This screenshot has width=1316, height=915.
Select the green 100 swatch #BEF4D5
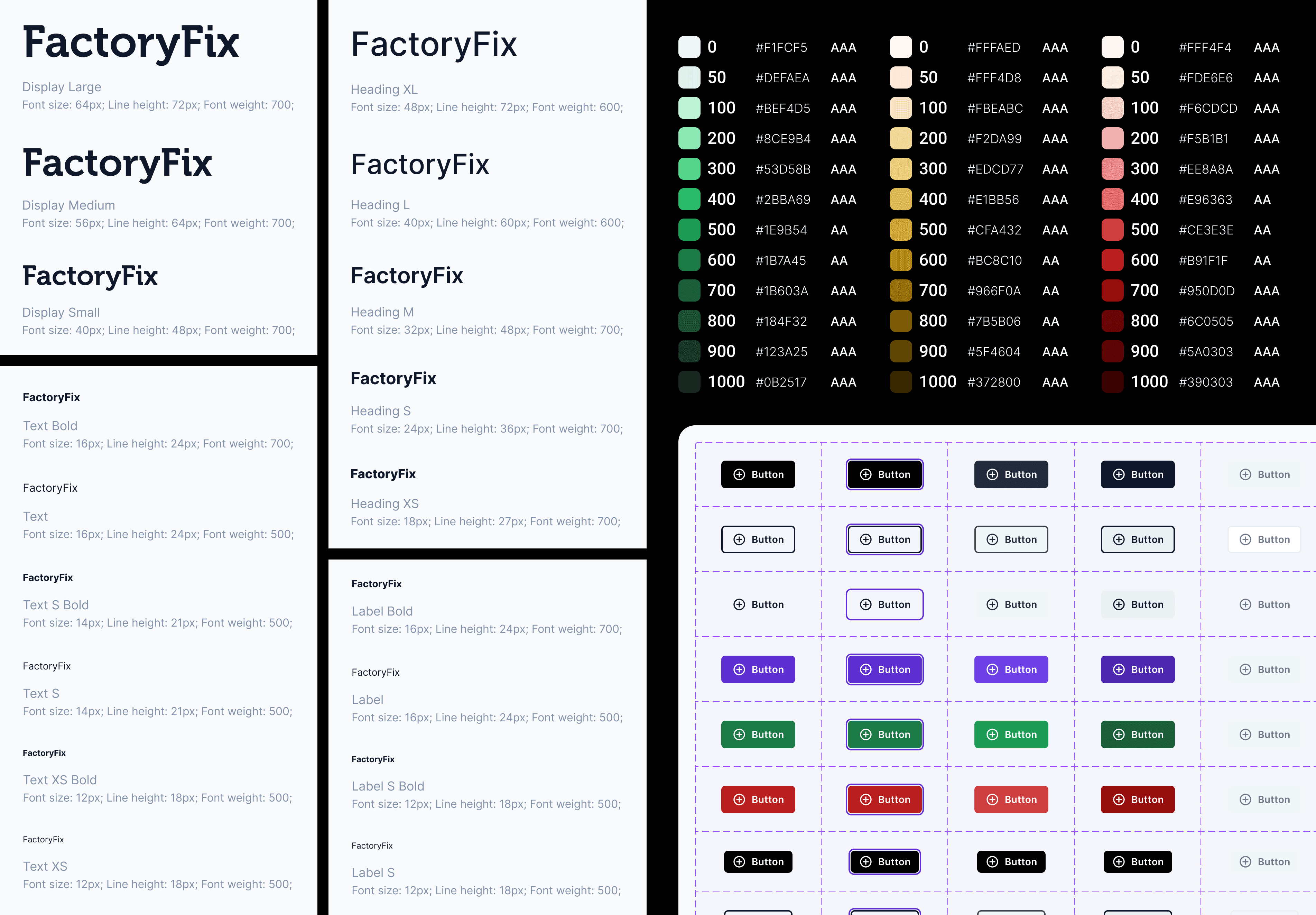point(689,108)
